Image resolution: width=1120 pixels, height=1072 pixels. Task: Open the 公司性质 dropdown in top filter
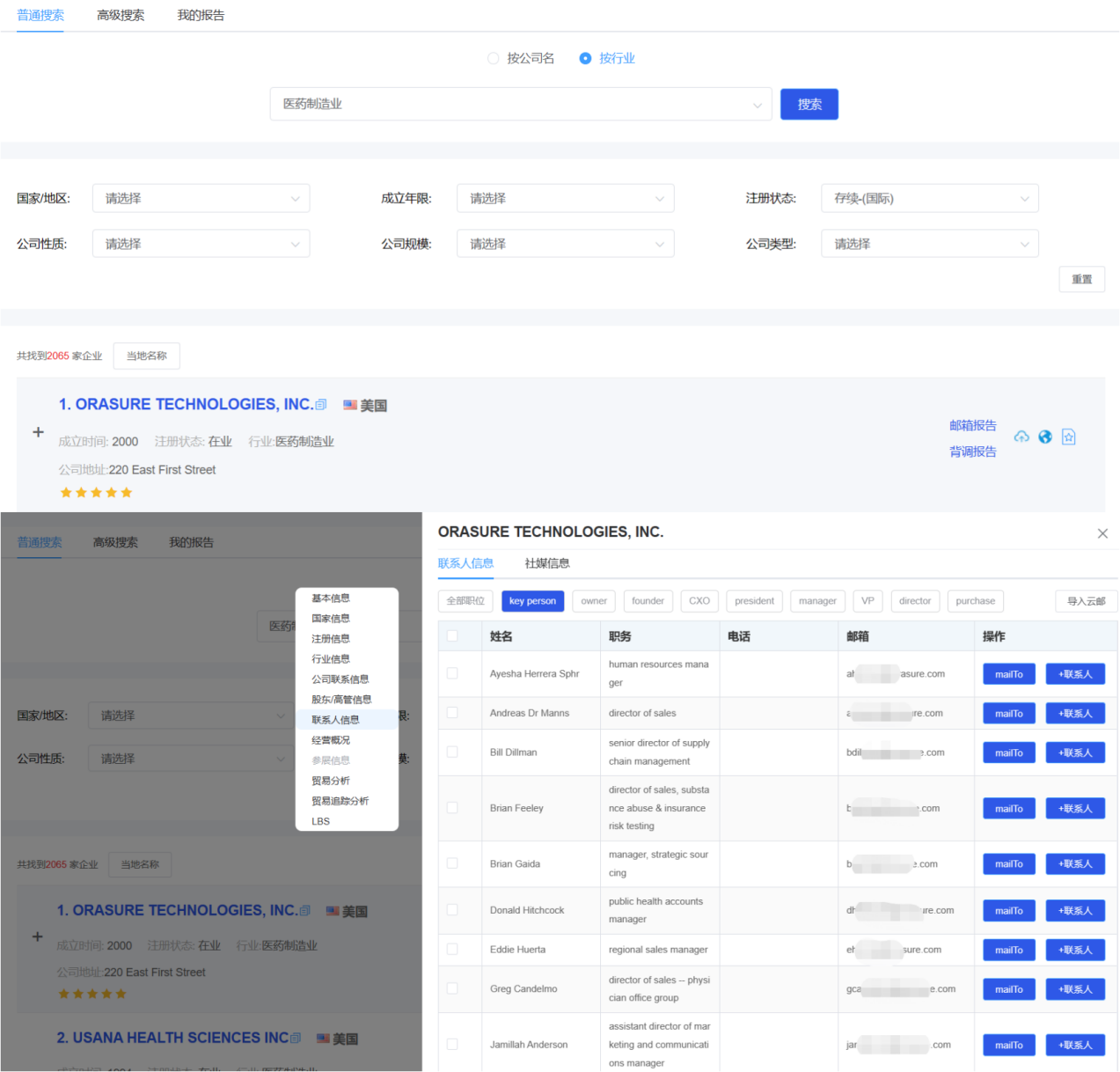201,244
